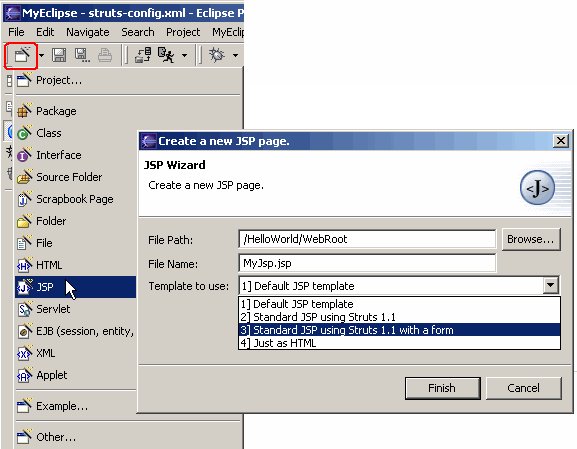Click the EJB menu icon
The height and width of the screenshot is (449, 577).
pos(24,331)
